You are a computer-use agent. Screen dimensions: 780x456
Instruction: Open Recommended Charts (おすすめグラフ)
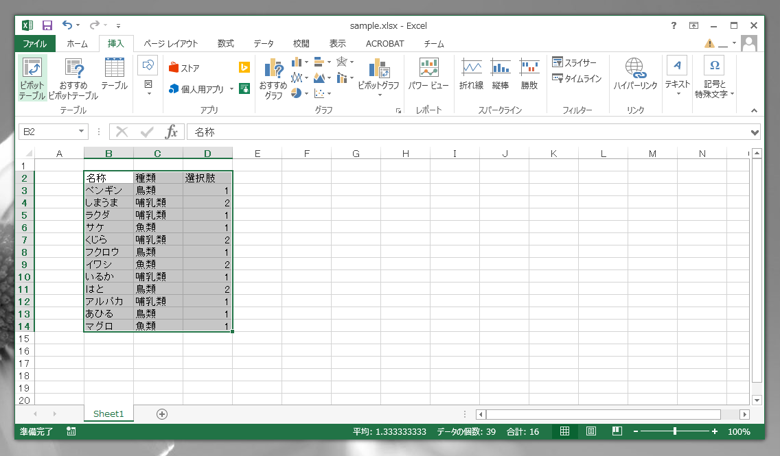pyautogui.click(x=273, y=79)
